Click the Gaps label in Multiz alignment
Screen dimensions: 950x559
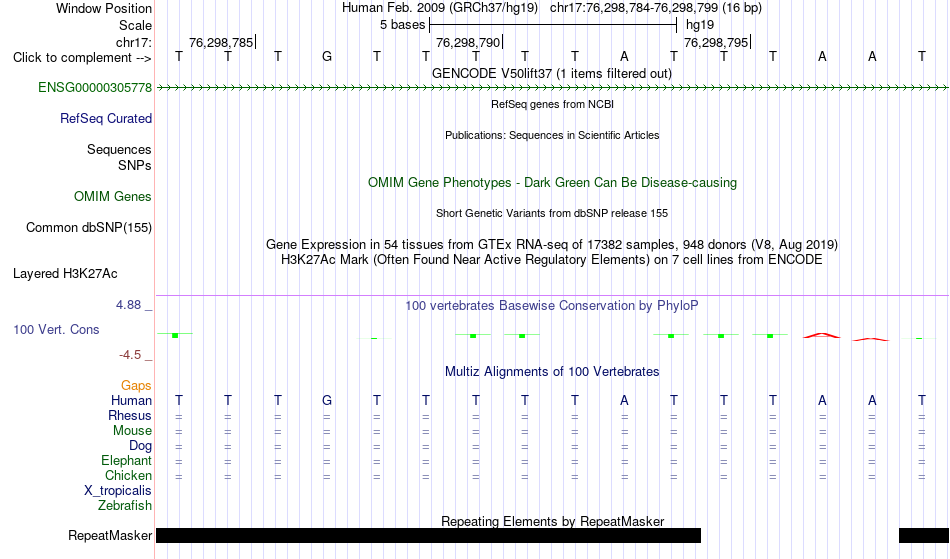[136, 386]
